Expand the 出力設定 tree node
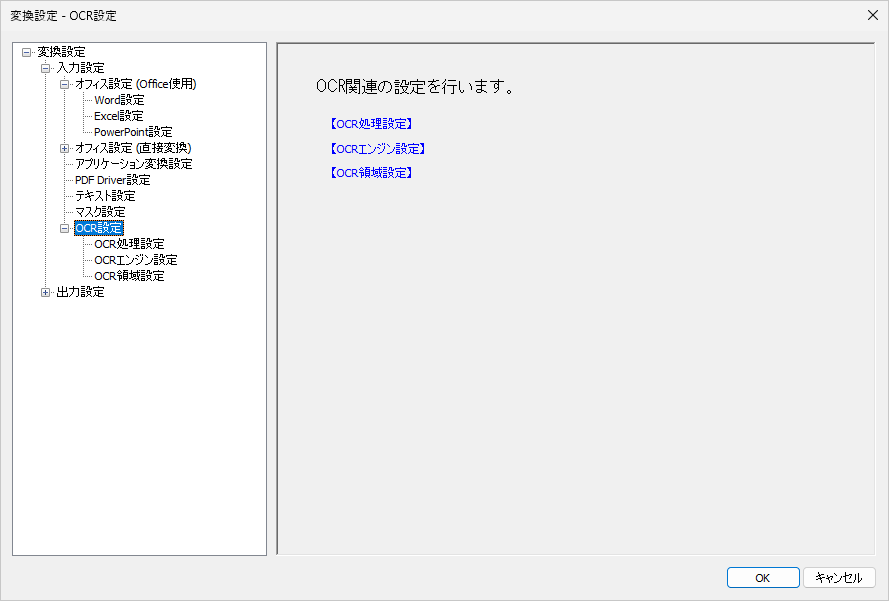The image size is (889, 601). (x=45, y=291)
